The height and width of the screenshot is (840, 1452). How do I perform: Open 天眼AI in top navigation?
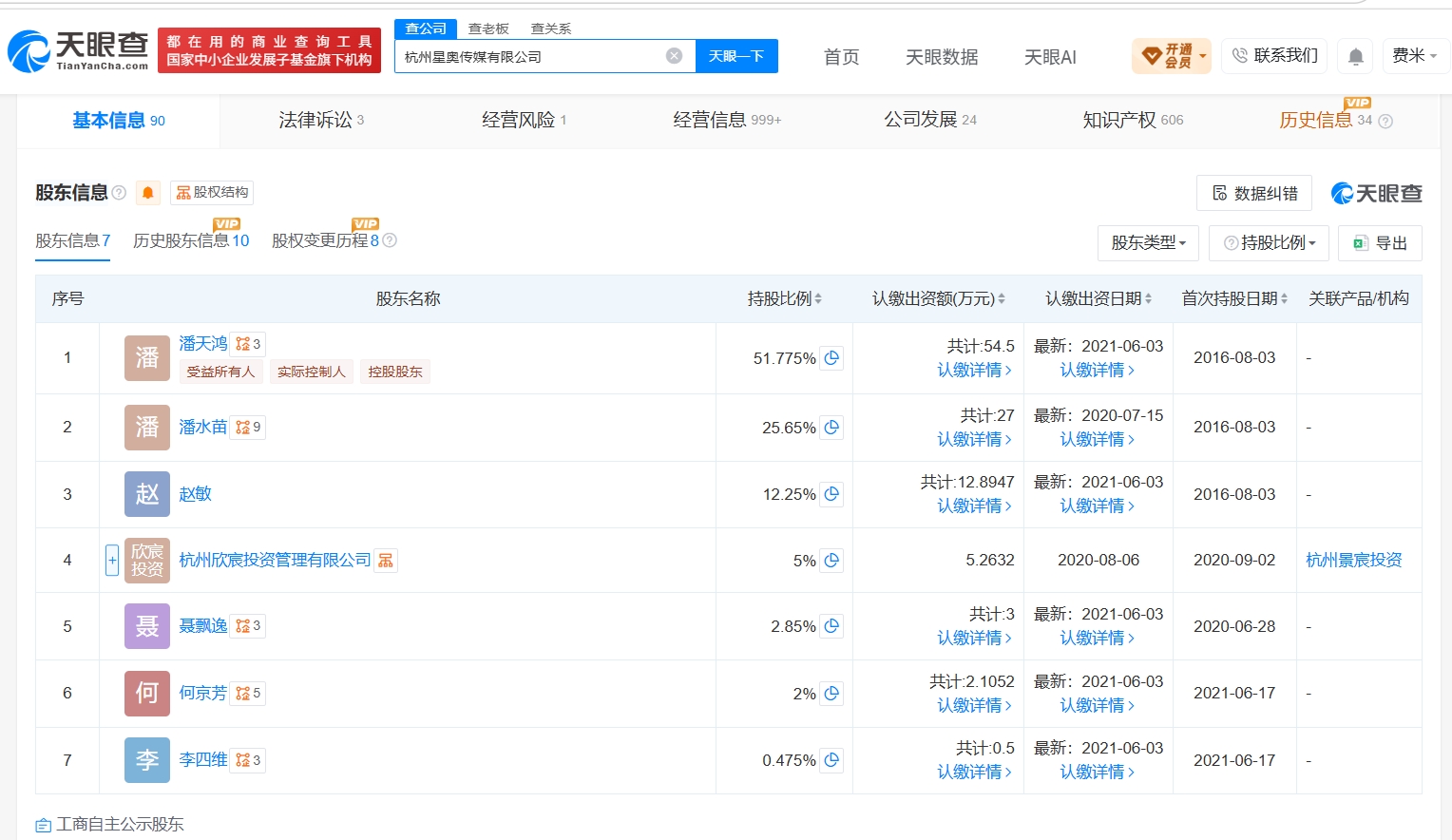pyautogui.click(x=1050, y=57)
